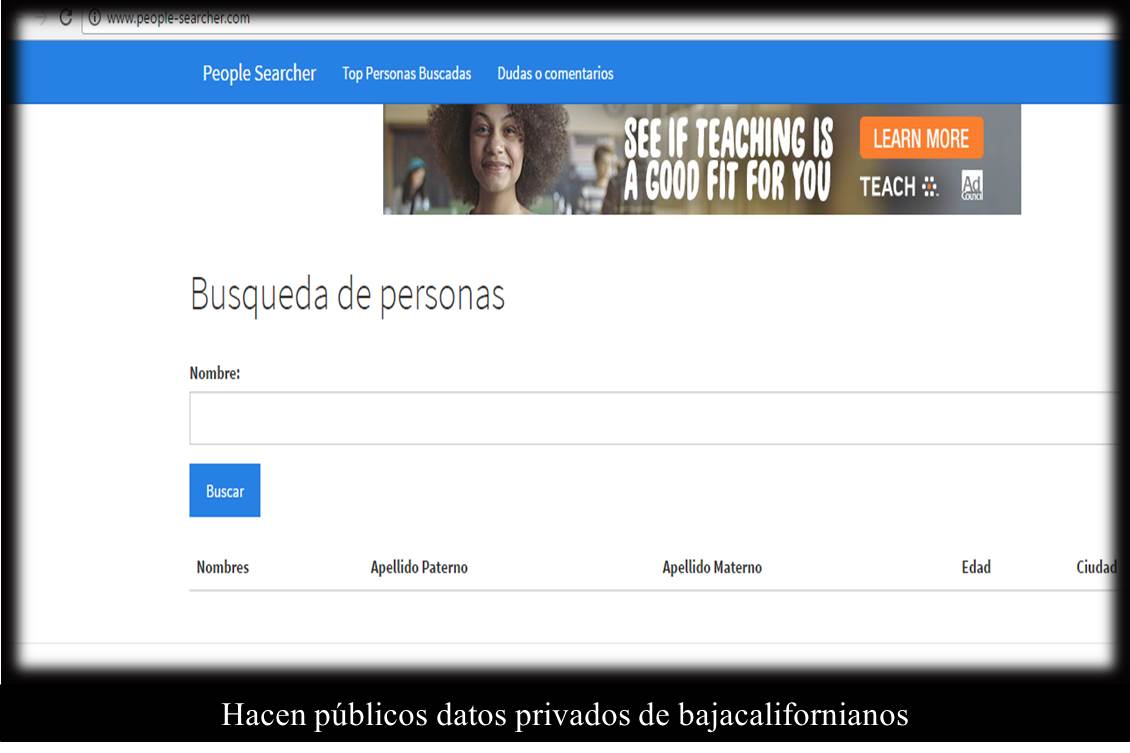Click the Apellido Paterno column header
Image resolution: width=1130 pixels, height=753 pixels.
click(x=419, y=567)
